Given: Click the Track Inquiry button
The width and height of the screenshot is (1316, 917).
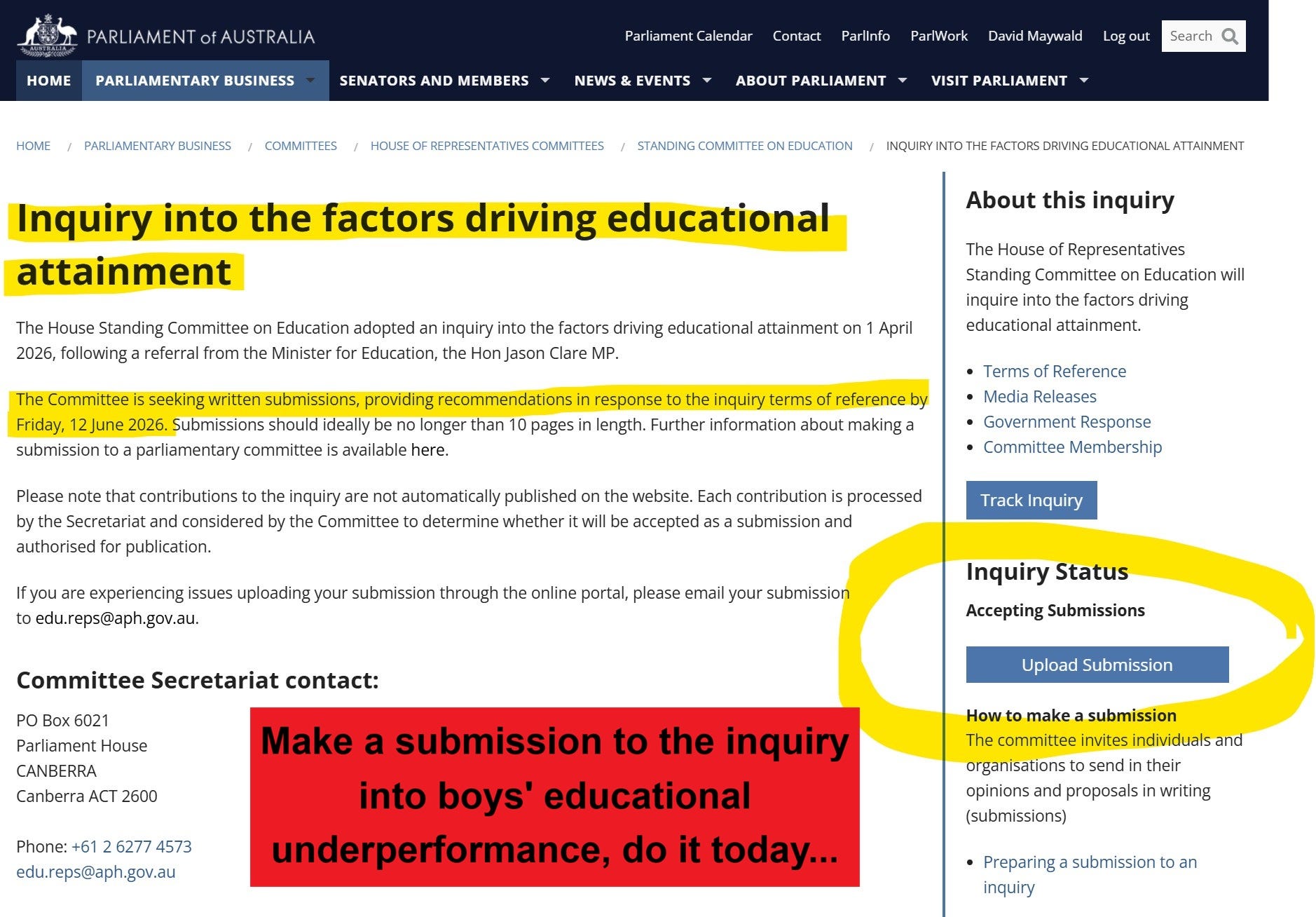Looking at the screenshot, I should pos(1031,501).
